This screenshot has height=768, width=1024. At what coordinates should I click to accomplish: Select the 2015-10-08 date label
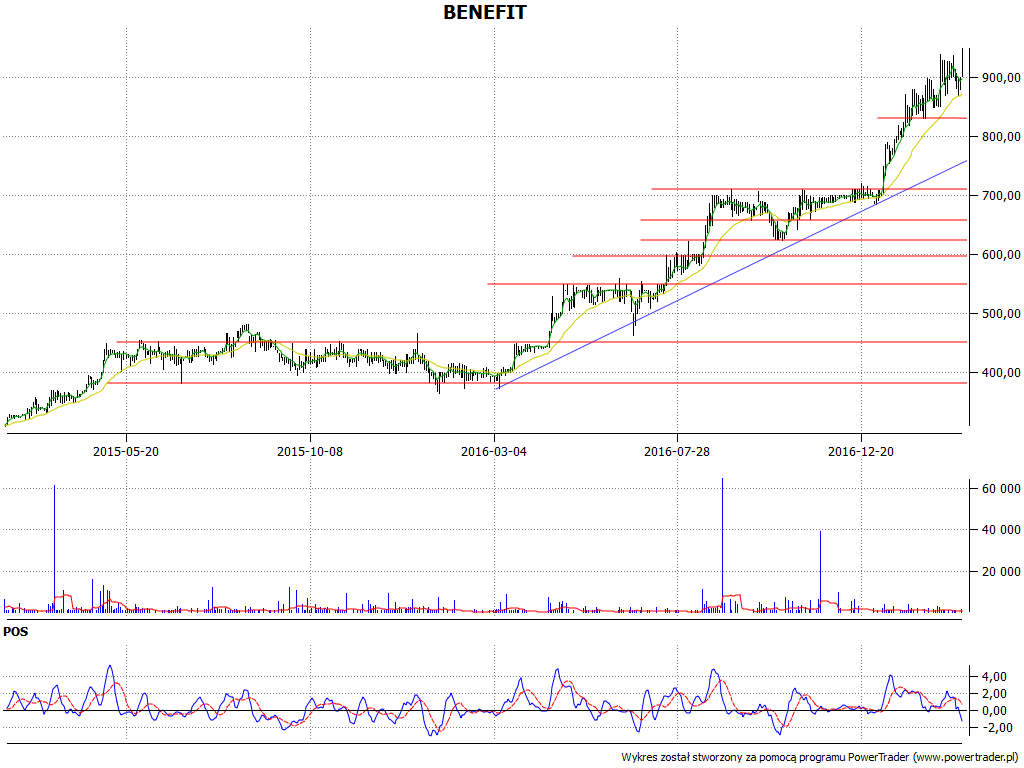click(310, 451)
